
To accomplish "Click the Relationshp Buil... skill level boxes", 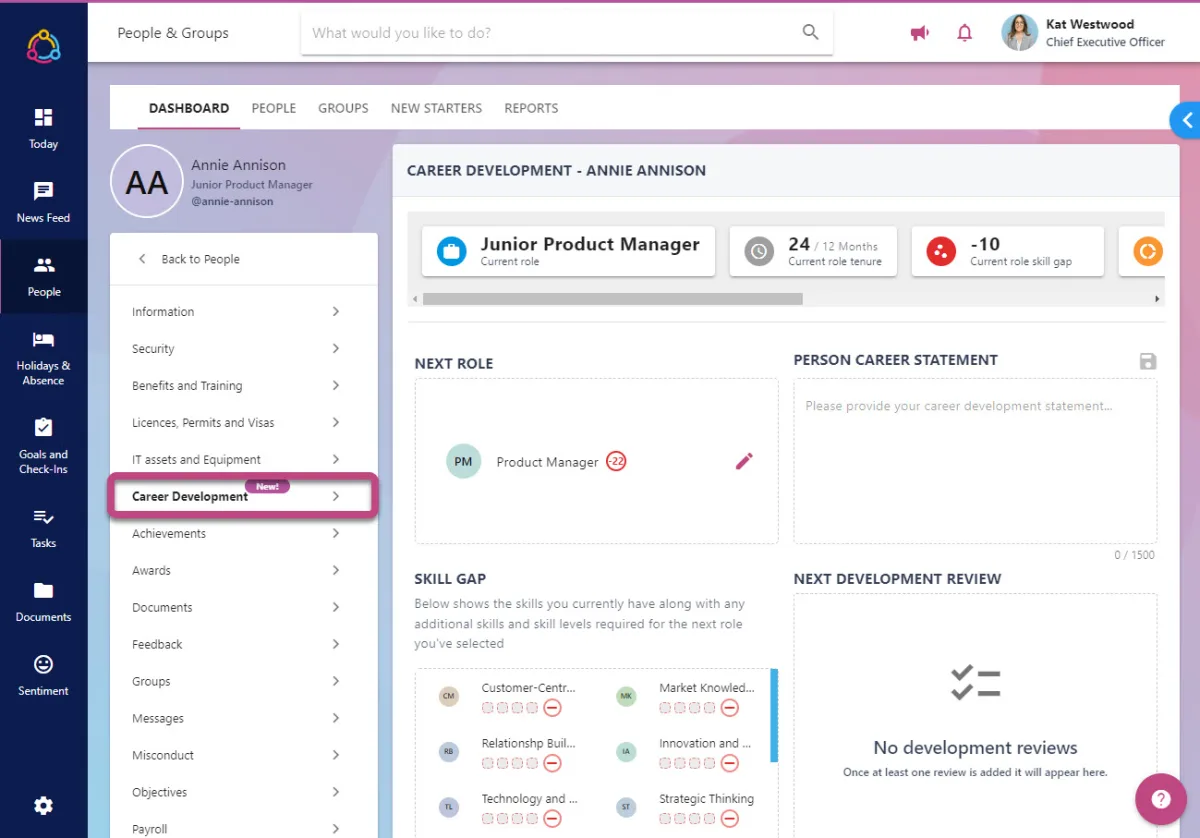I will coord(511,763).
